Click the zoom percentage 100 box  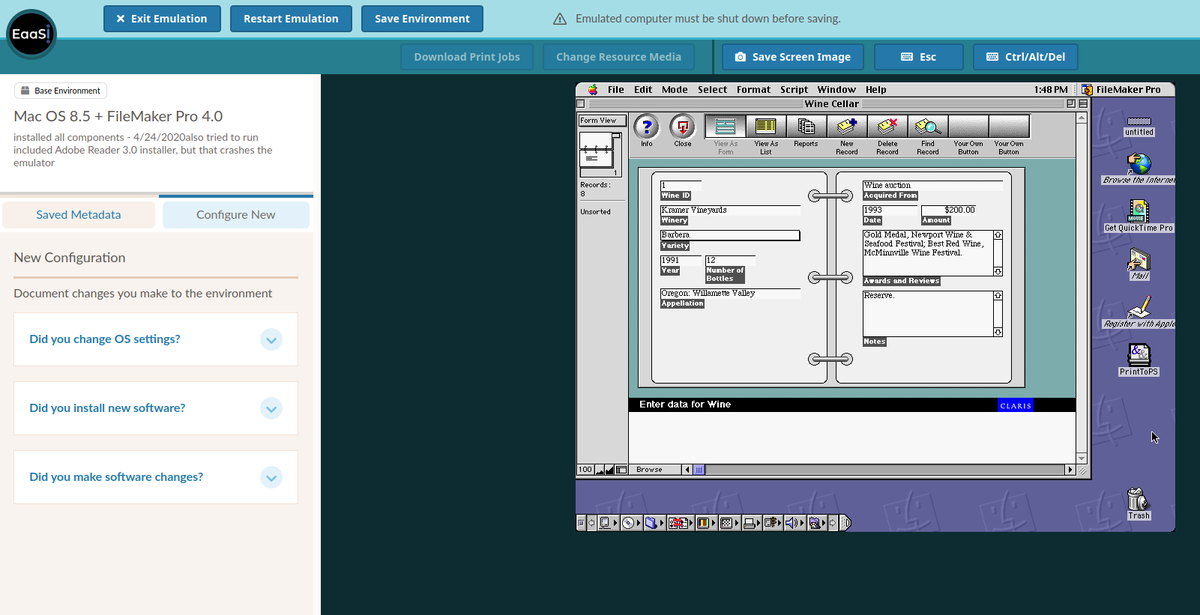pyautogui.click(x=585, y=470)
